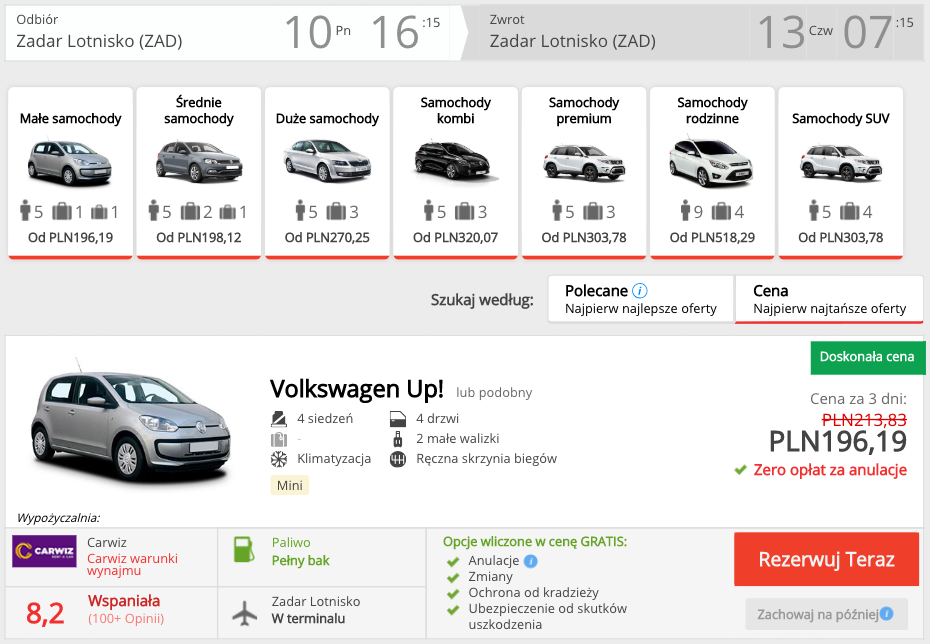Click the suitcase icon next to 2 małe walizki
Screen dimensions: 930x644
tap(398, 439)
